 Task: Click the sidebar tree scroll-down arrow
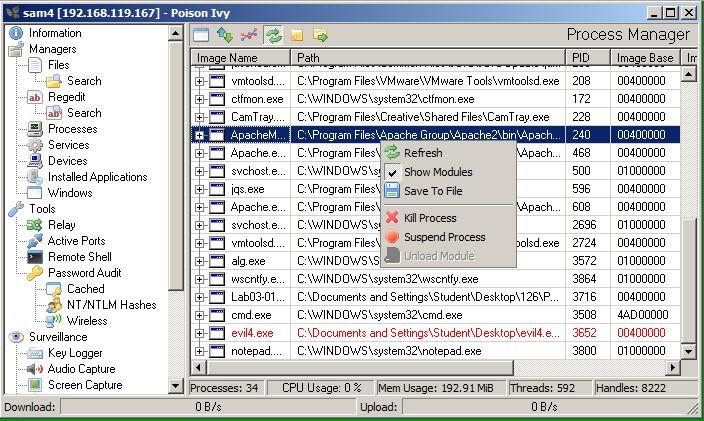(x=176, y=386)
